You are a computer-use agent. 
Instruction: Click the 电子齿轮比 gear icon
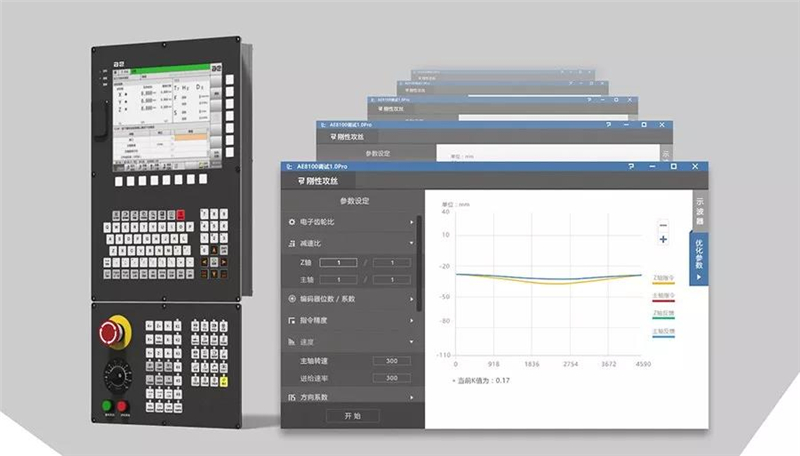pyautogui.click(x=291, y=221)
